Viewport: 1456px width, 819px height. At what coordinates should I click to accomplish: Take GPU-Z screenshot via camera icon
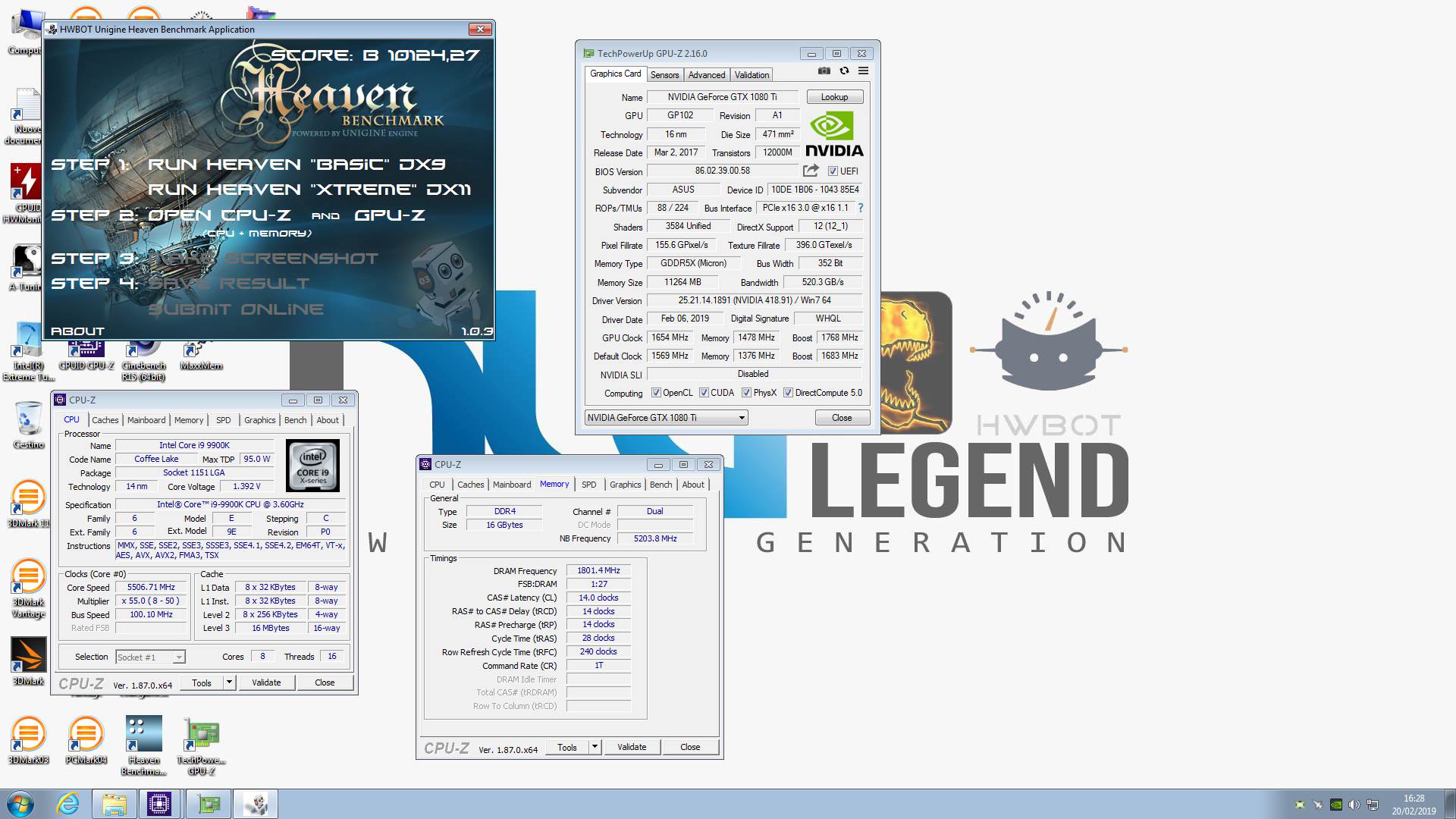point(824,71)
